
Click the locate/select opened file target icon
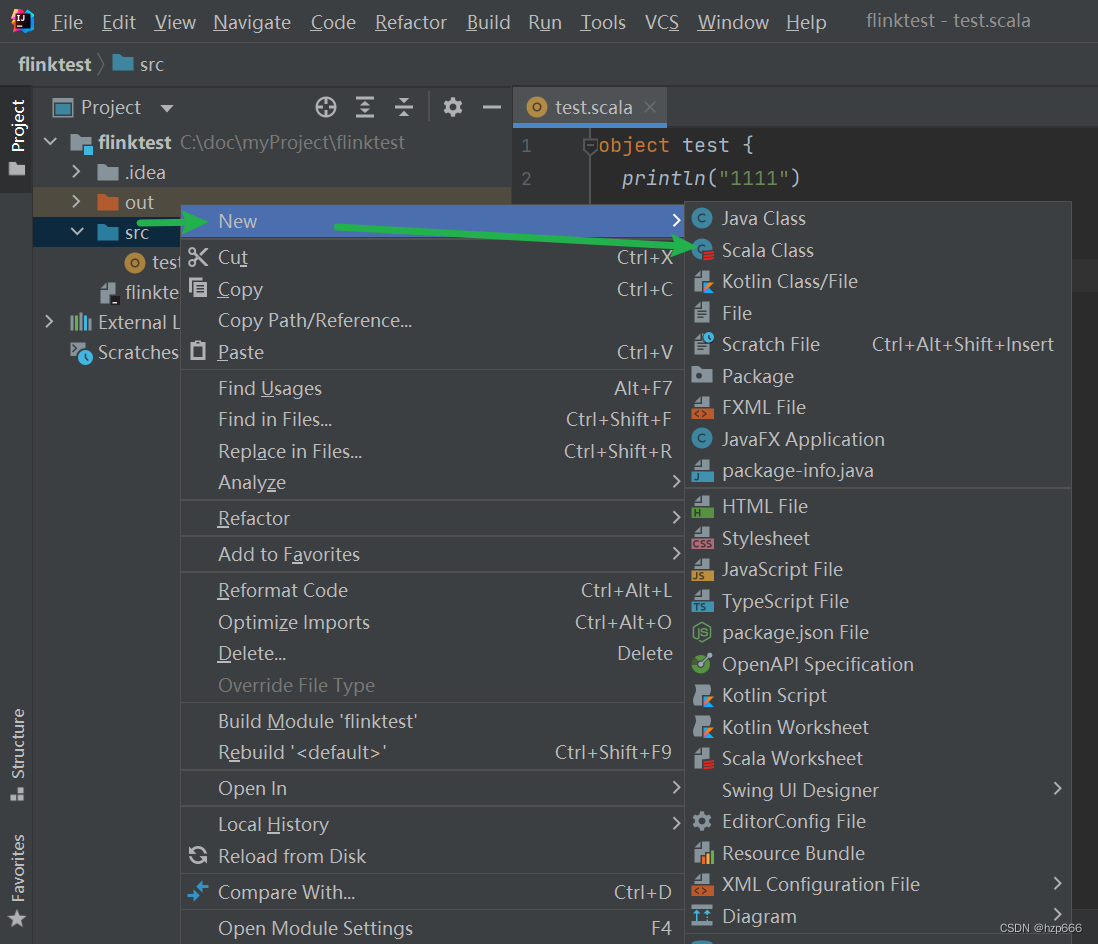click(326, 107)
